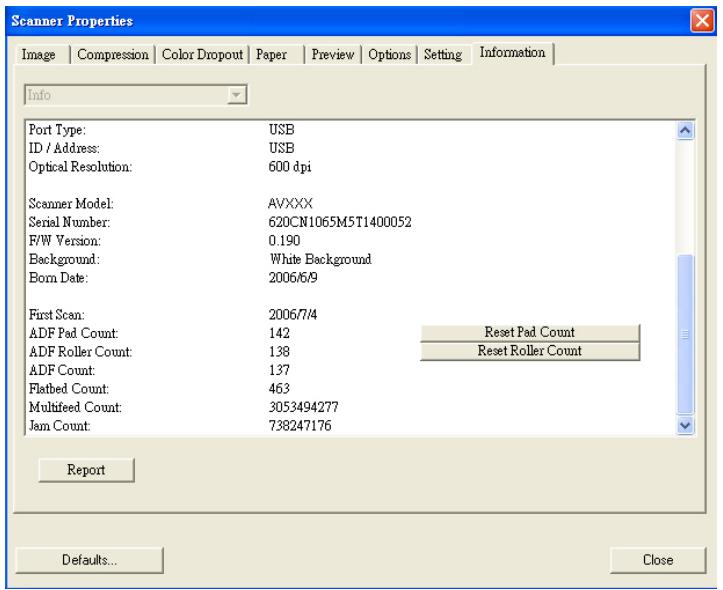Image resolution: width=723 pixels, height=590 pixels.
Task: Click the Multifeed Count label
Action: tap(76, 407)
